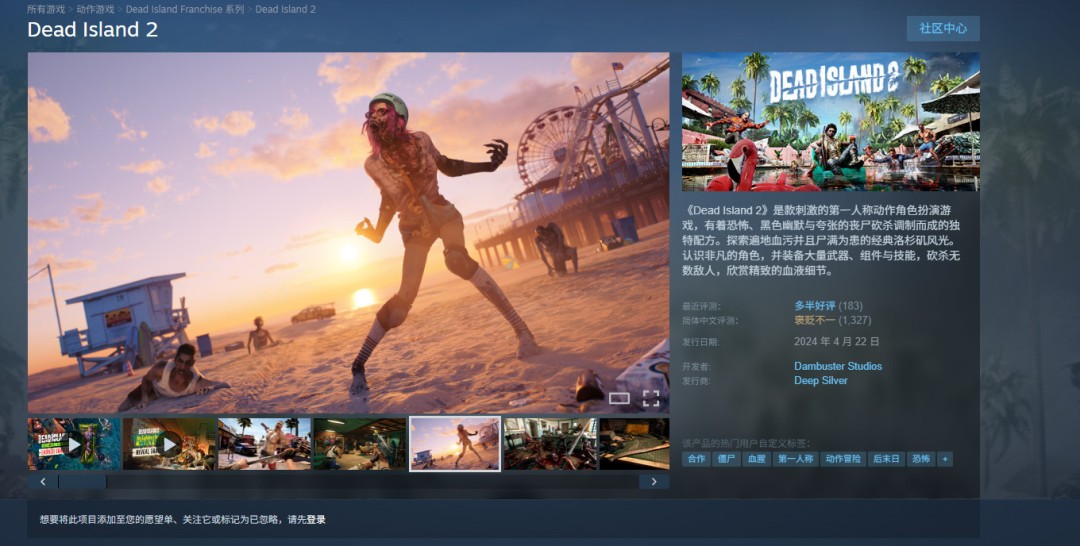Open the Dead Island 2 header capsule image
This screenshot has height=546, width=1080.
click(830, 122)
